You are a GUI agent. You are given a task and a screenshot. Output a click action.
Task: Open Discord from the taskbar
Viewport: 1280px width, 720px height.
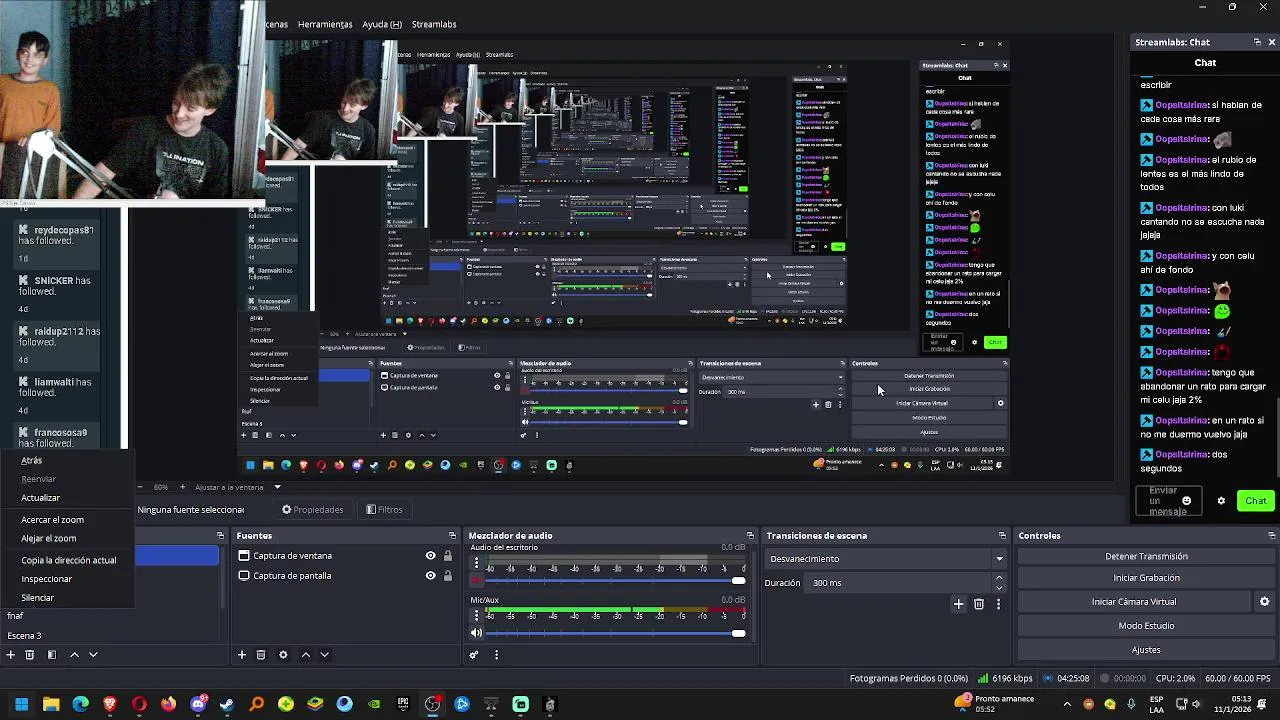[x=198, y=704]
